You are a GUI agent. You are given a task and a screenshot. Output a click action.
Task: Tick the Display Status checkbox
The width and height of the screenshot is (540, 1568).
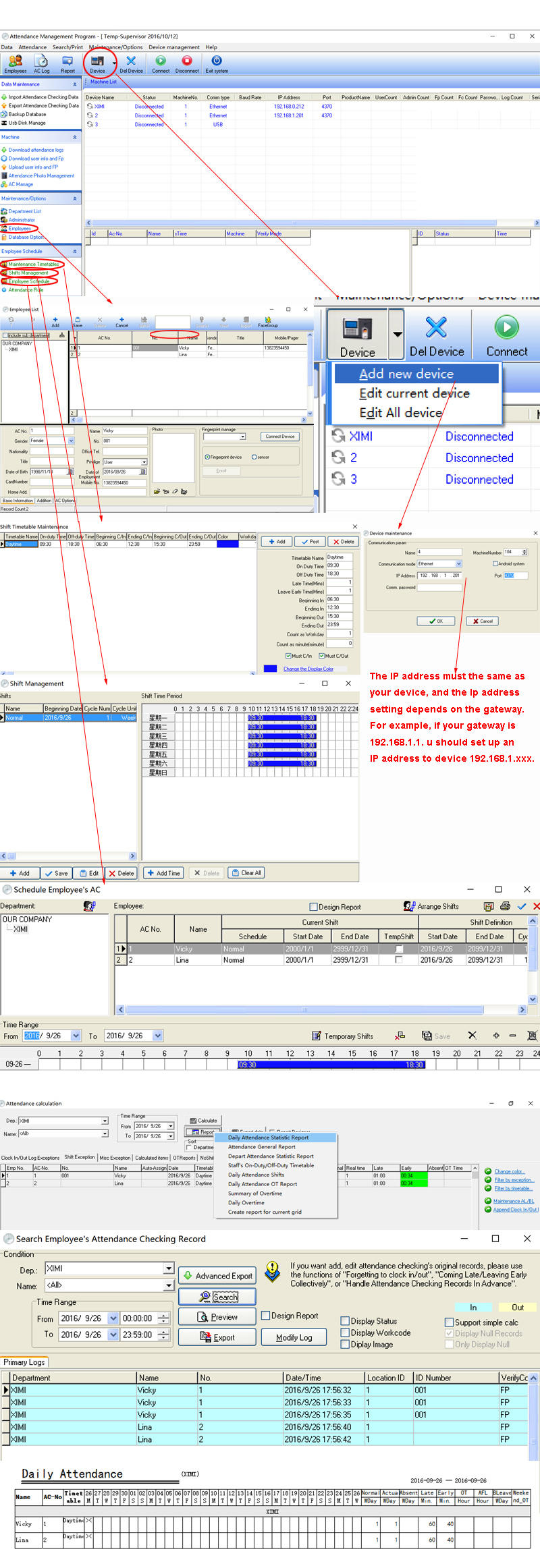pos(345,1321)
